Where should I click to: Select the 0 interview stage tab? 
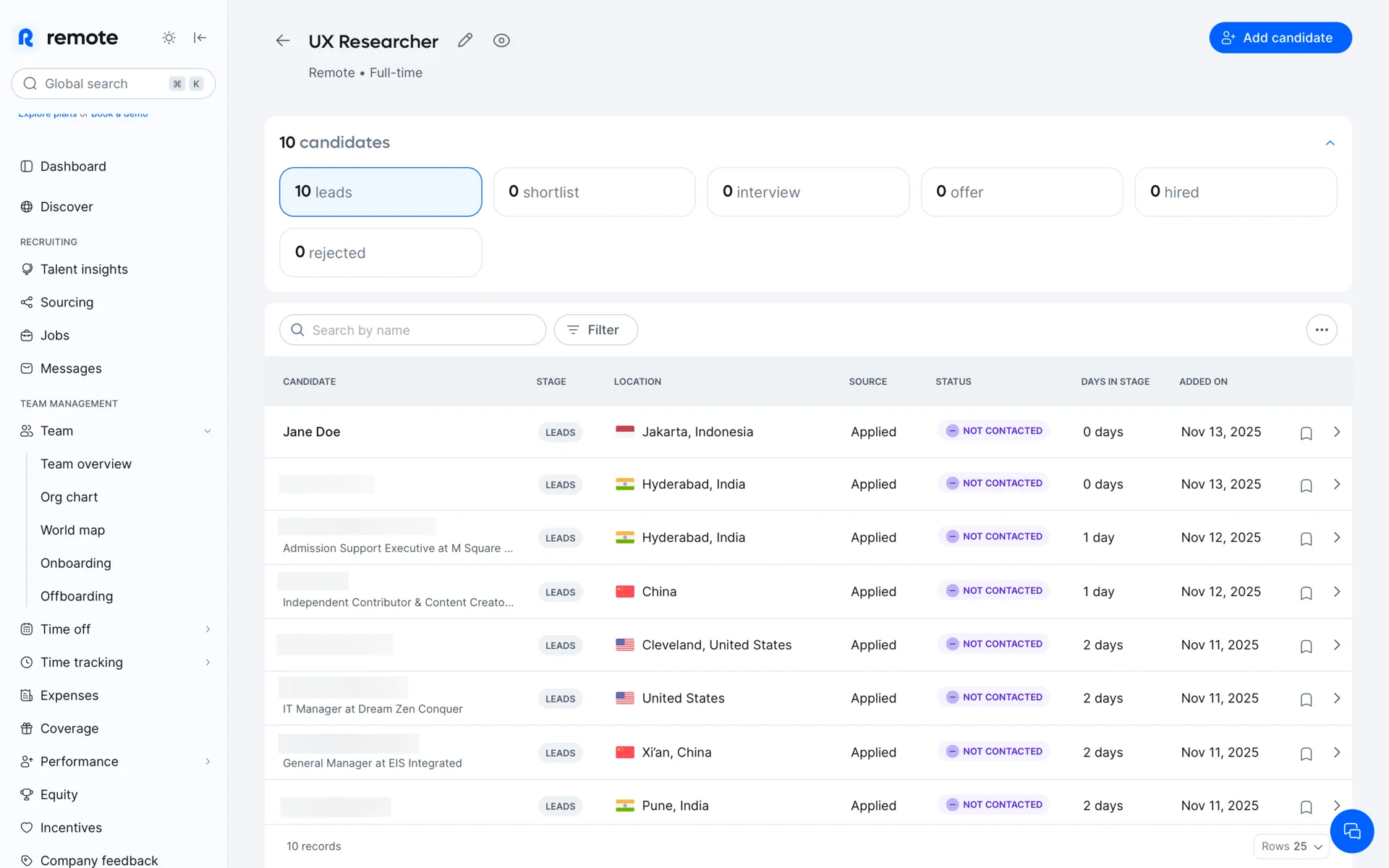(x=807, y=192)
